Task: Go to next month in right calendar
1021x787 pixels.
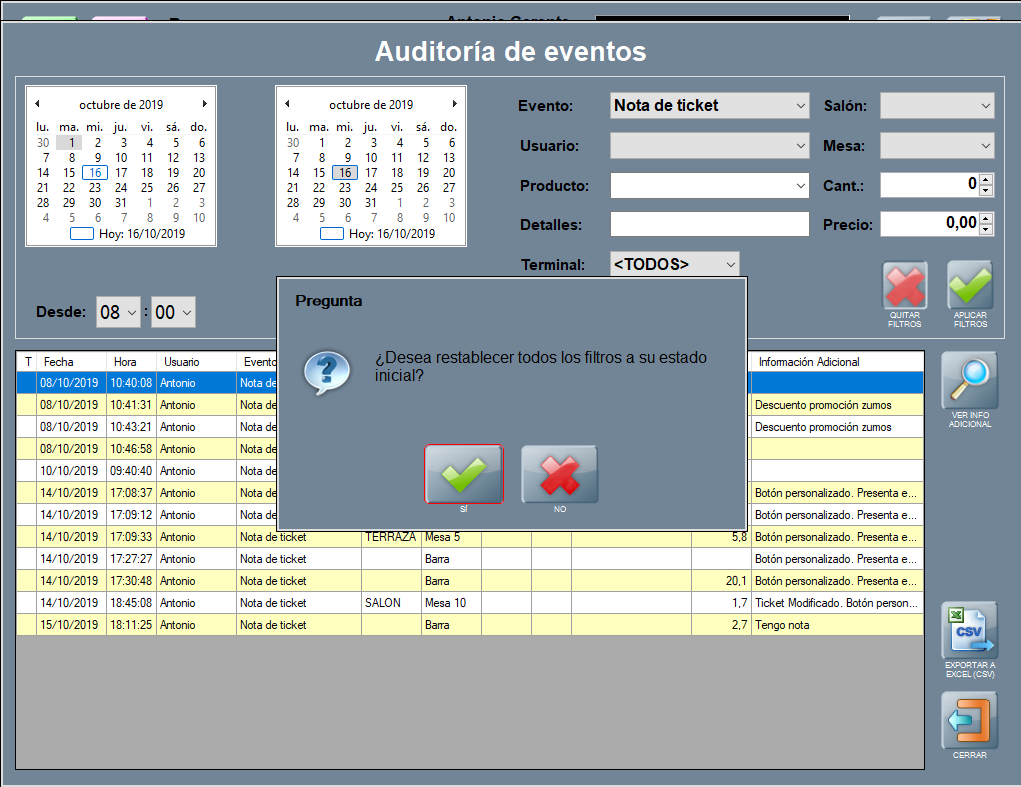Action: click(454, 104)
